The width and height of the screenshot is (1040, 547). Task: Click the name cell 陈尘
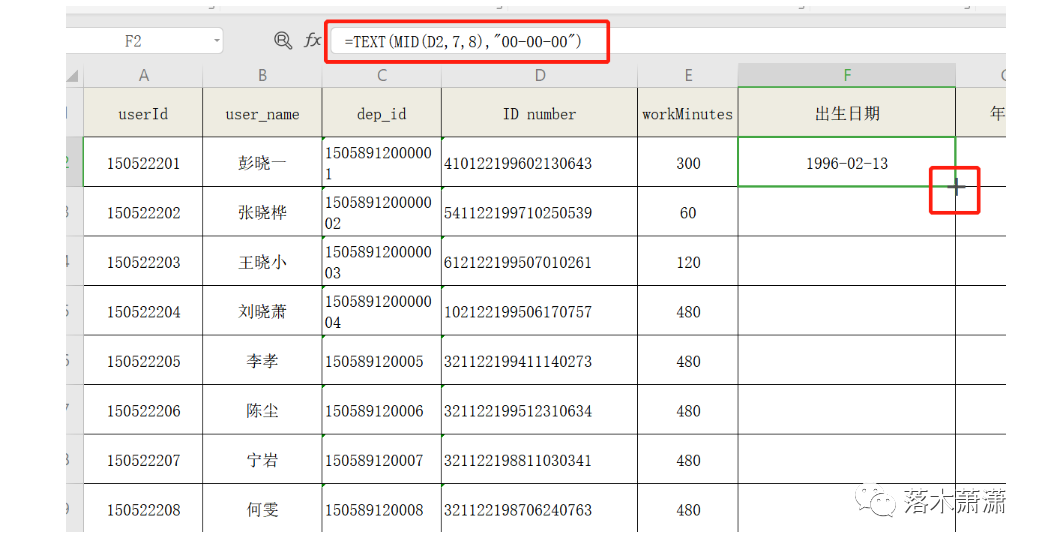(x=262, y=410)
